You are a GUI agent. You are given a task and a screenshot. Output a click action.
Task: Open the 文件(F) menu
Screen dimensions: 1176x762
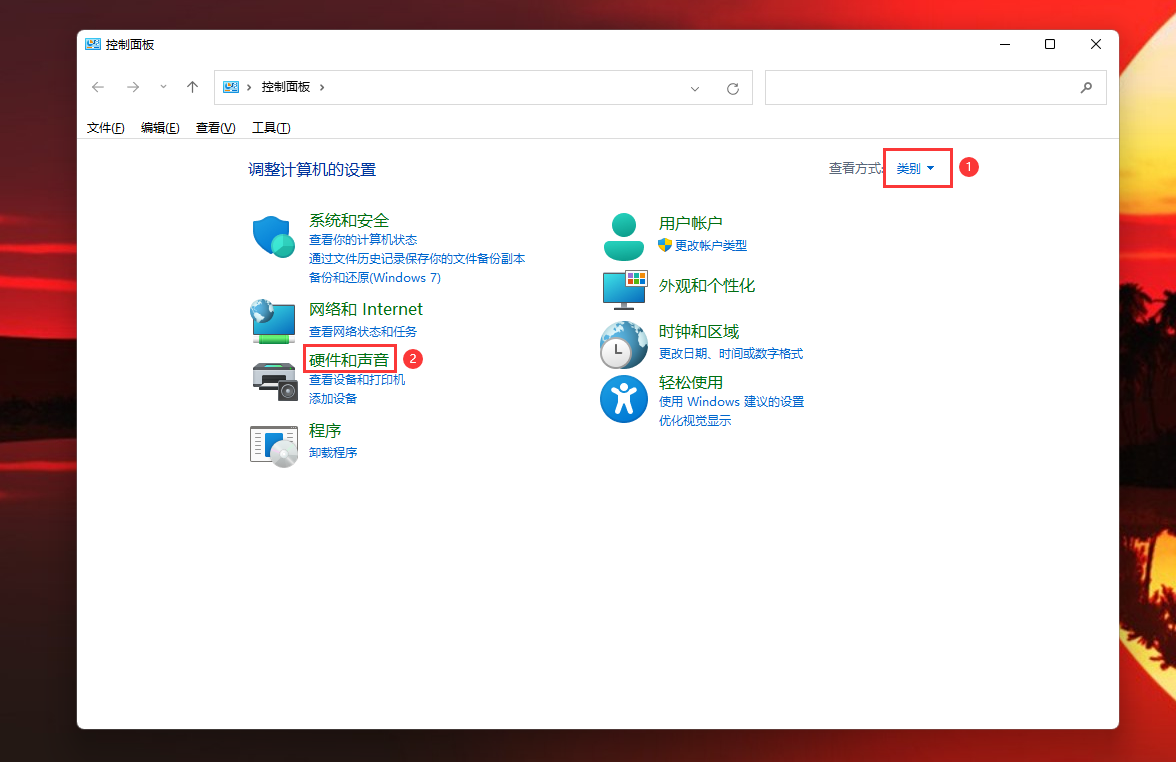tap(104, 127)
